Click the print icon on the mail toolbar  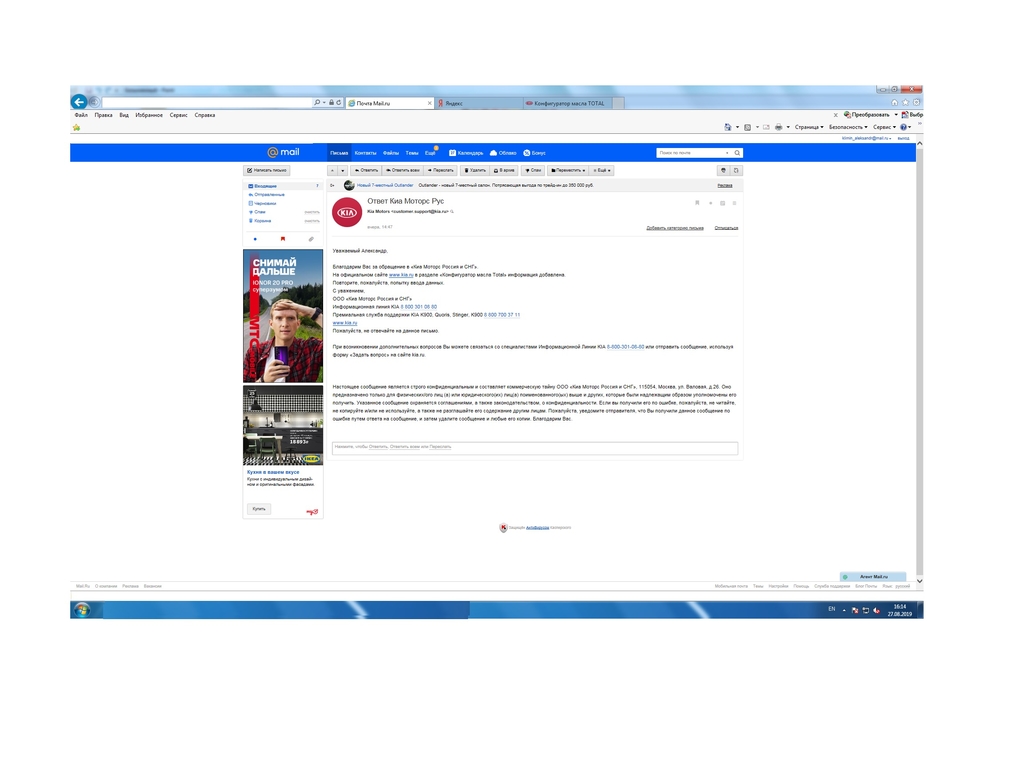click(723, 170)
